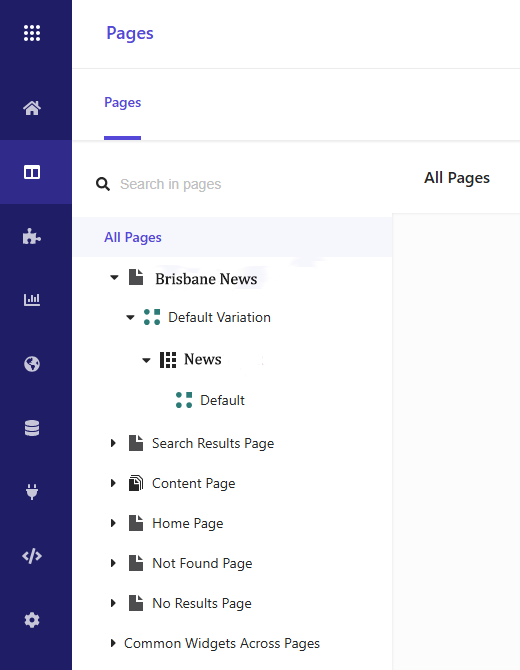
Task: Expand Common Widgets Across Pages
Action: [x=113, y=643]
